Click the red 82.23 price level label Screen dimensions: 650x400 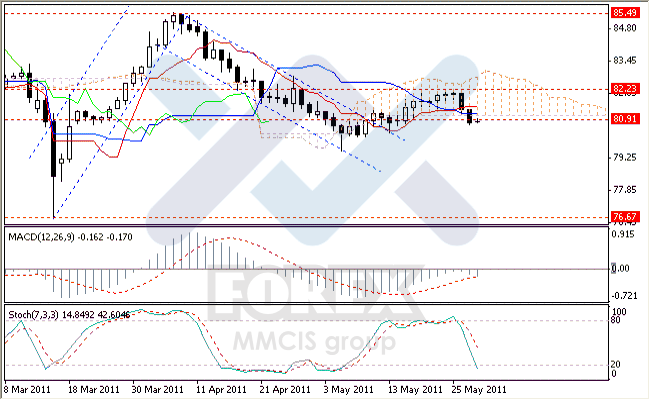(x=625, y=88)
